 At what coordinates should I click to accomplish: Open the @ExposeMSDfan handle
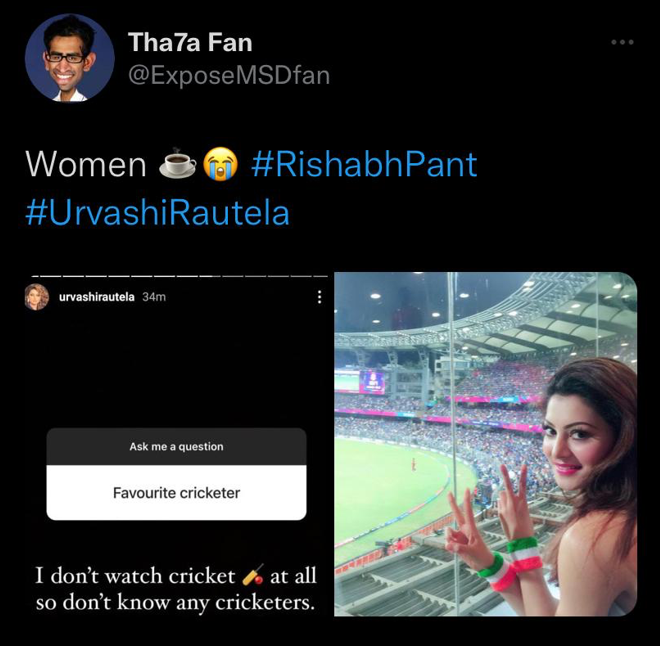click(229, 75)
